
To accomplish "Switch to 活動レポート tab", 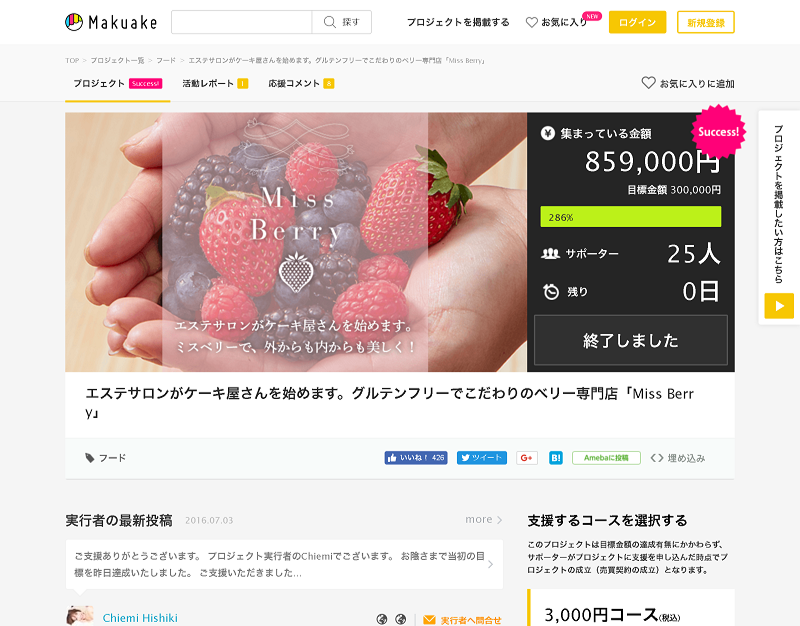I will click(x=215, y=83).
